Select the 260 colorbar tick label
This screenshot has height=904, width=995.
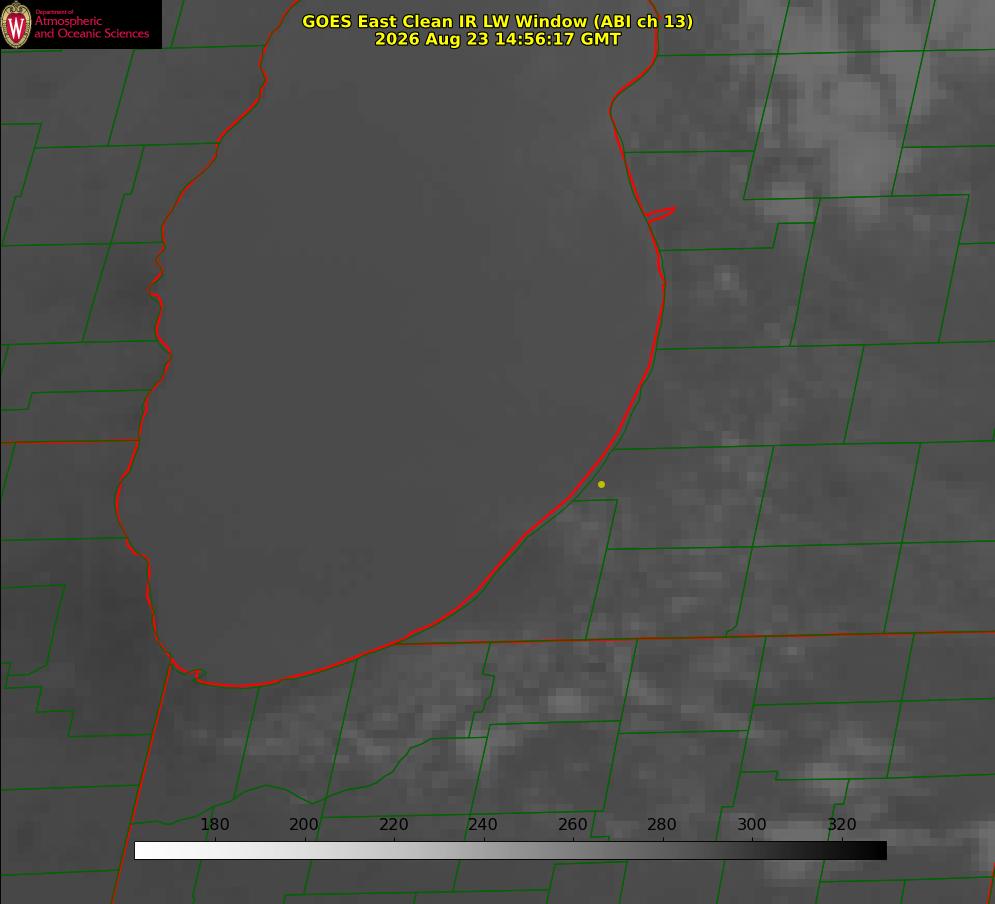572,824
